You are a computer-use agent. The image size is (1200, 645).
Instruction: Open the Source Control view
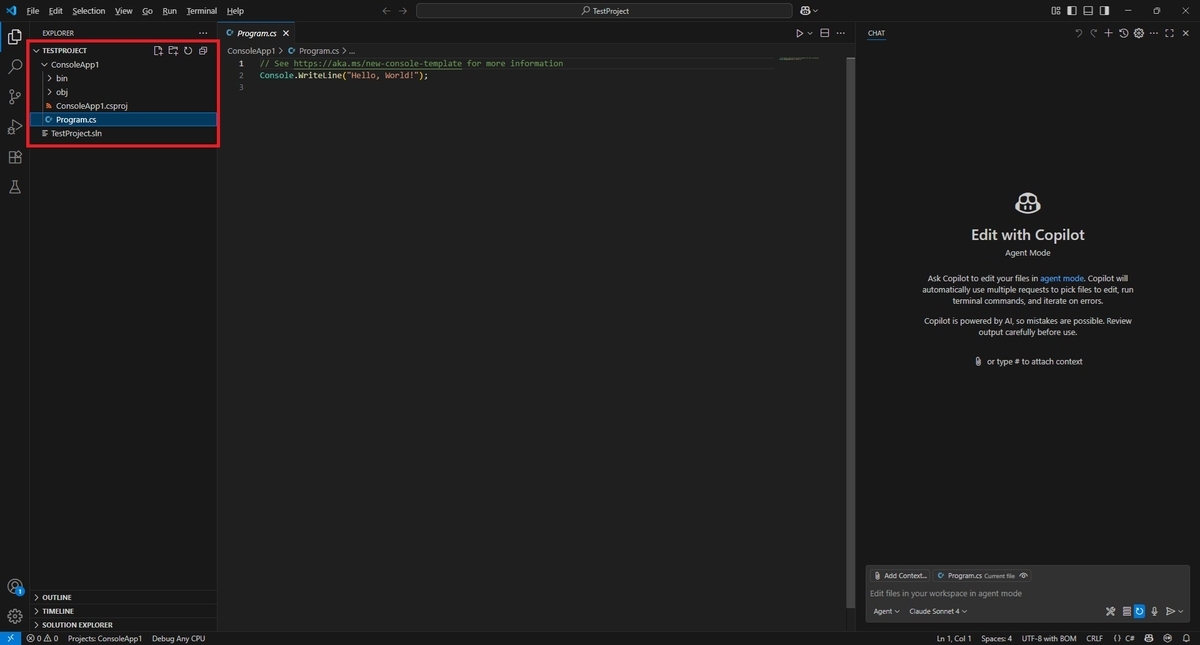point(15,97)
